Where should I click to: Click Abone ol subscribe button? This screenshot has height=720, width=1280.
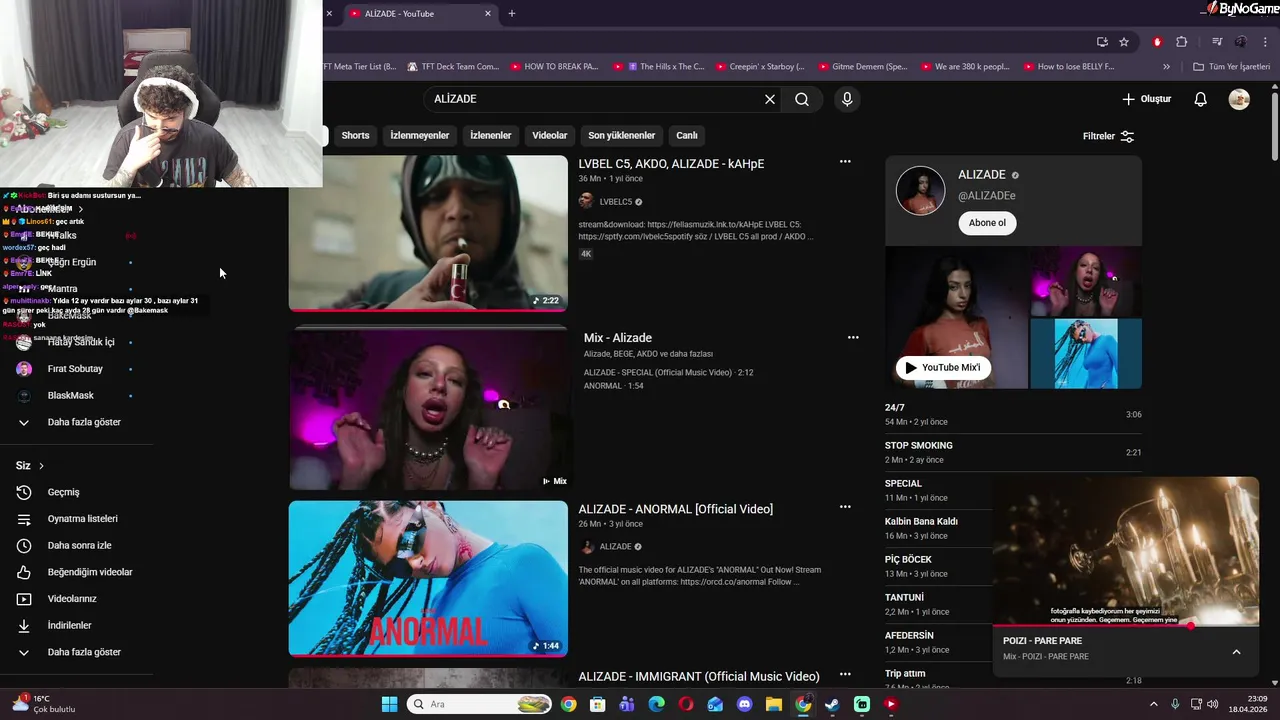click(987, 223)
